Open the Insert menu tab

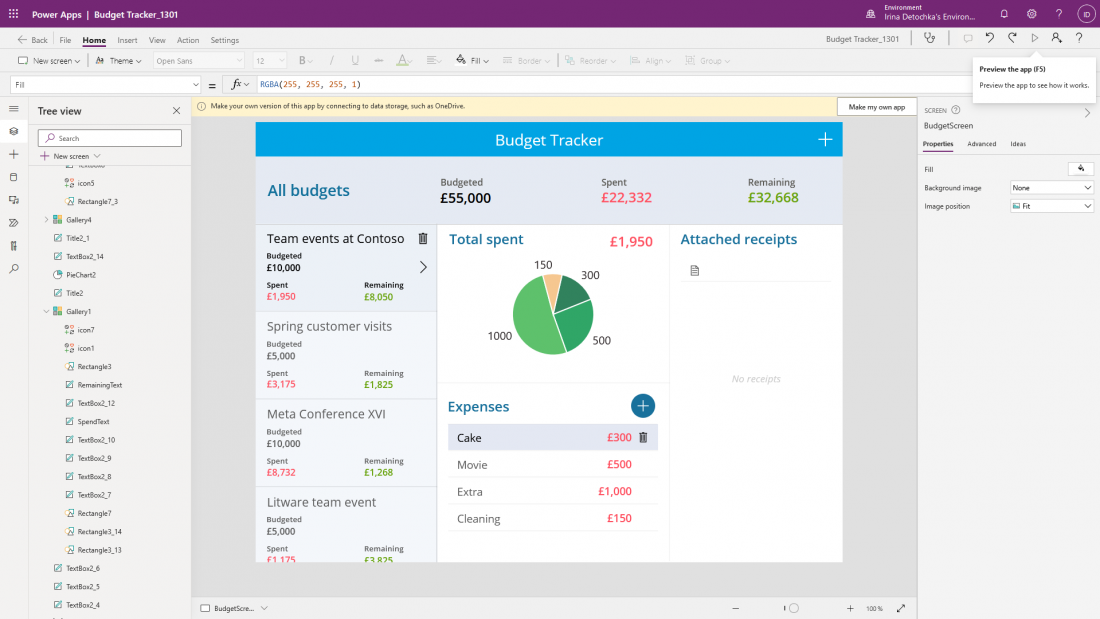[127, 40]
